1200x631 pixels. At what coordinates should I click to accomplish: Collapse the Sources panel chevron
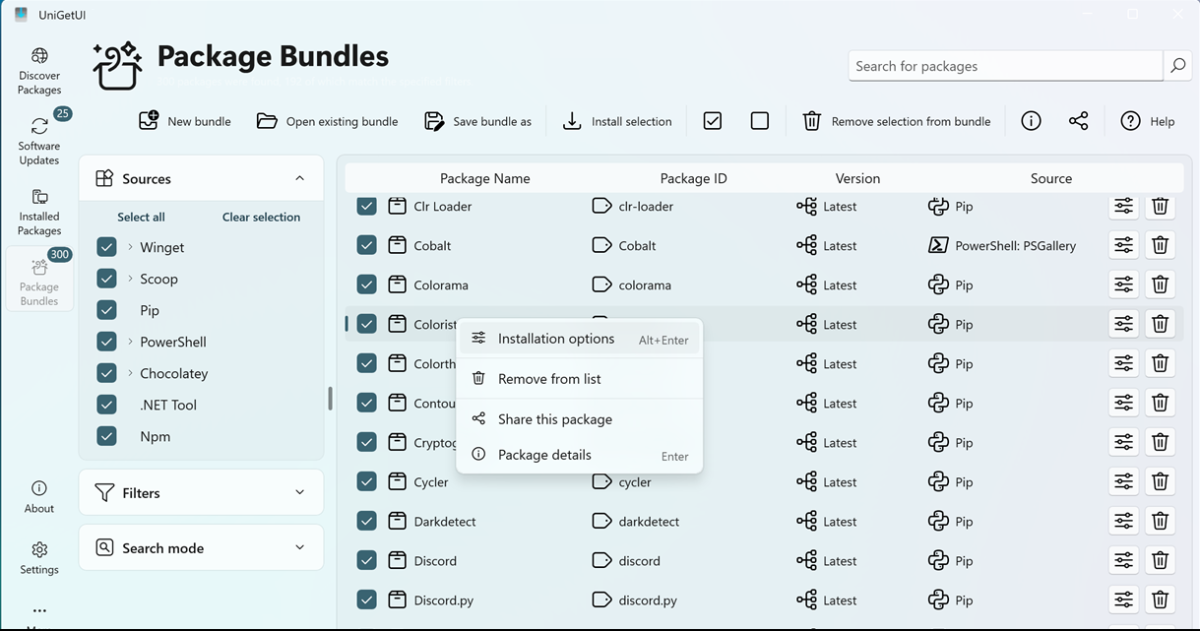coord(299,178)
